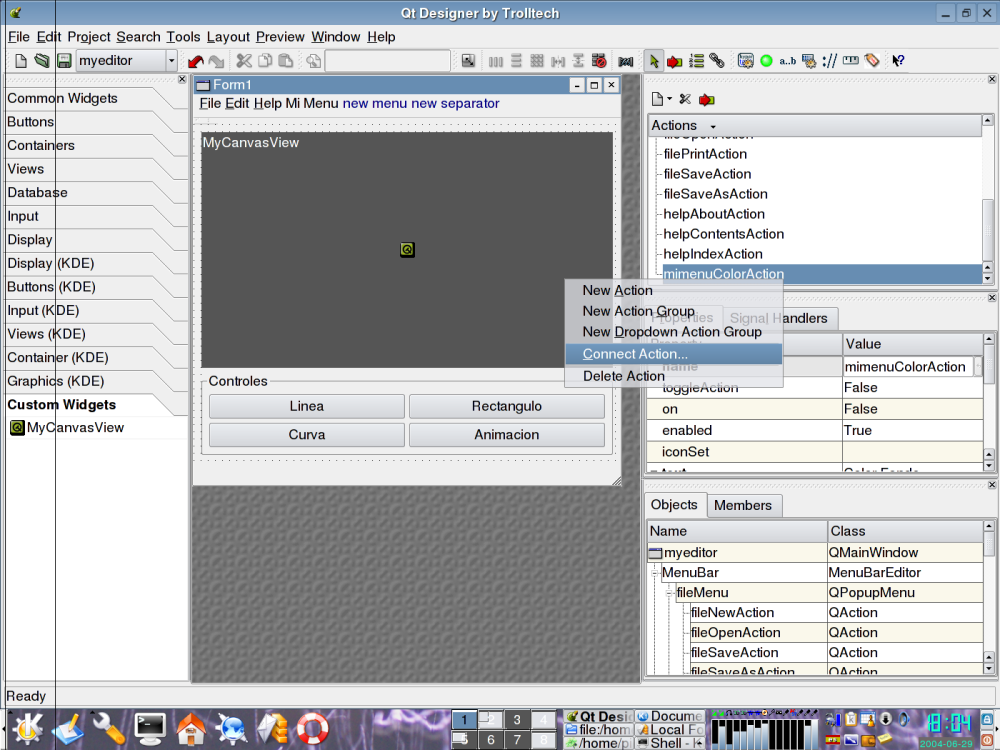Viewport: 1000px width, 750px height.
Task: Click the Cut scissors icon
Action: pos(244,61)
